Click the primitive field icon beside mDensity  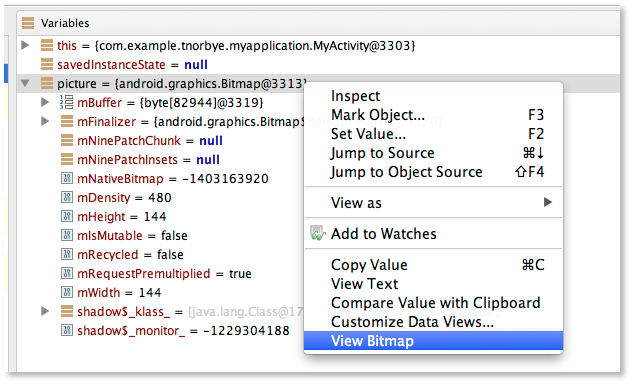[67, 197]
